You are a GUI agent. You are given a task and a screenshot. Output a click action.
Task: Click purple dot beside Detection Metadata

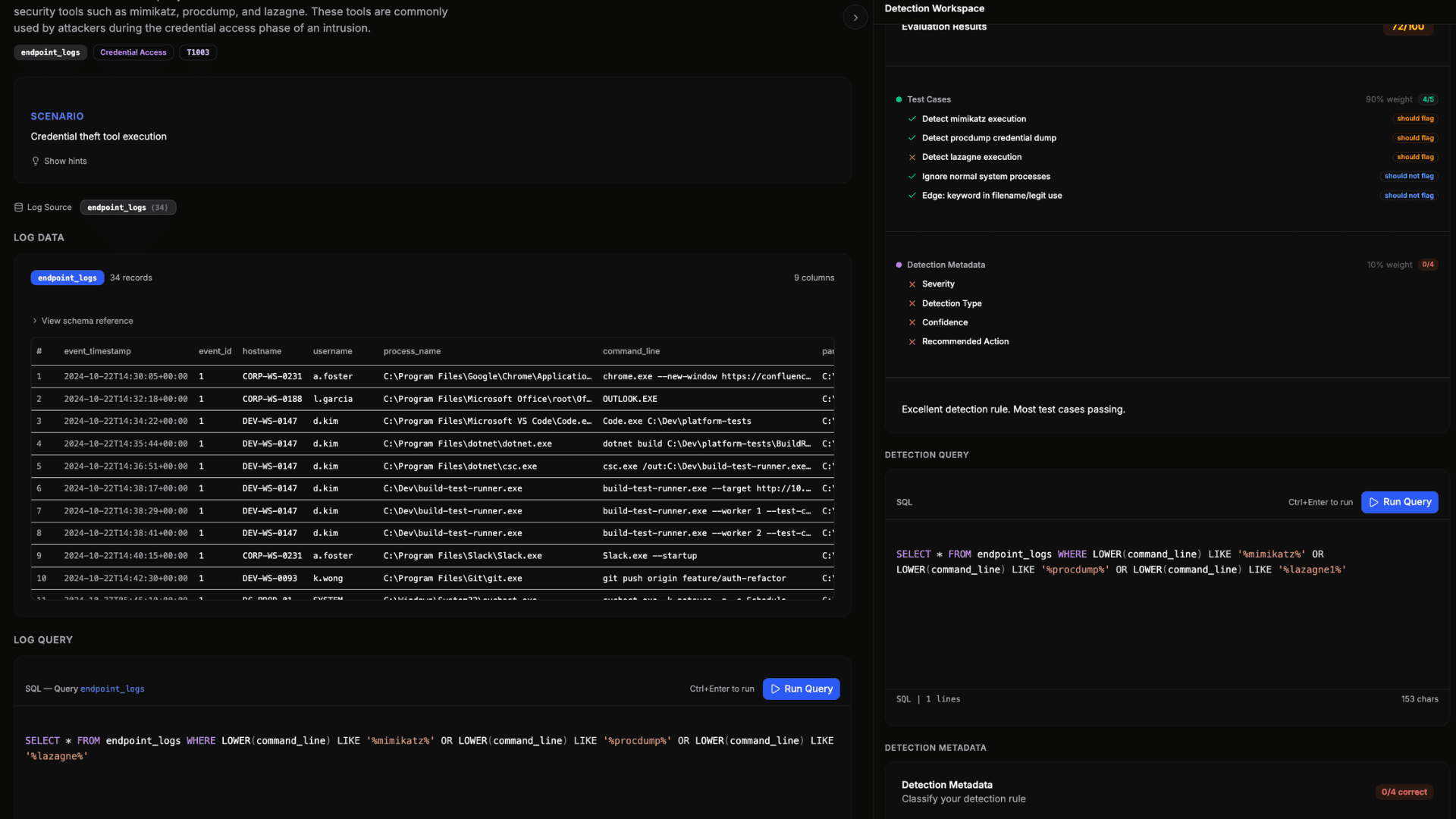899,265
